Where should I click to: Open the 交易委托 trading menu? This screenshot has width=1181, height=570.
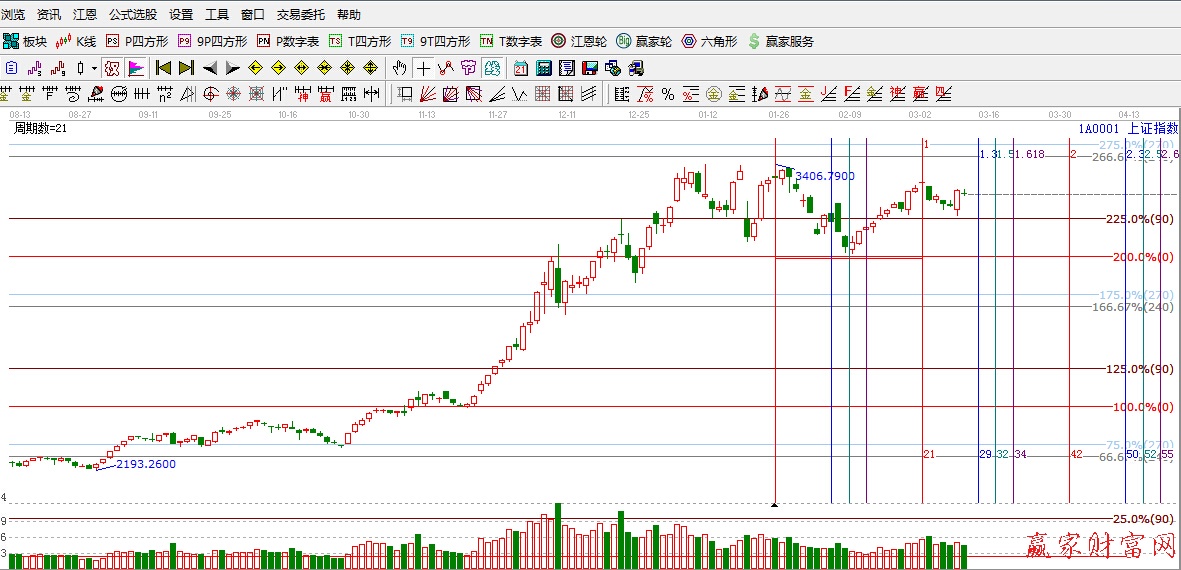tap(300, 15)
